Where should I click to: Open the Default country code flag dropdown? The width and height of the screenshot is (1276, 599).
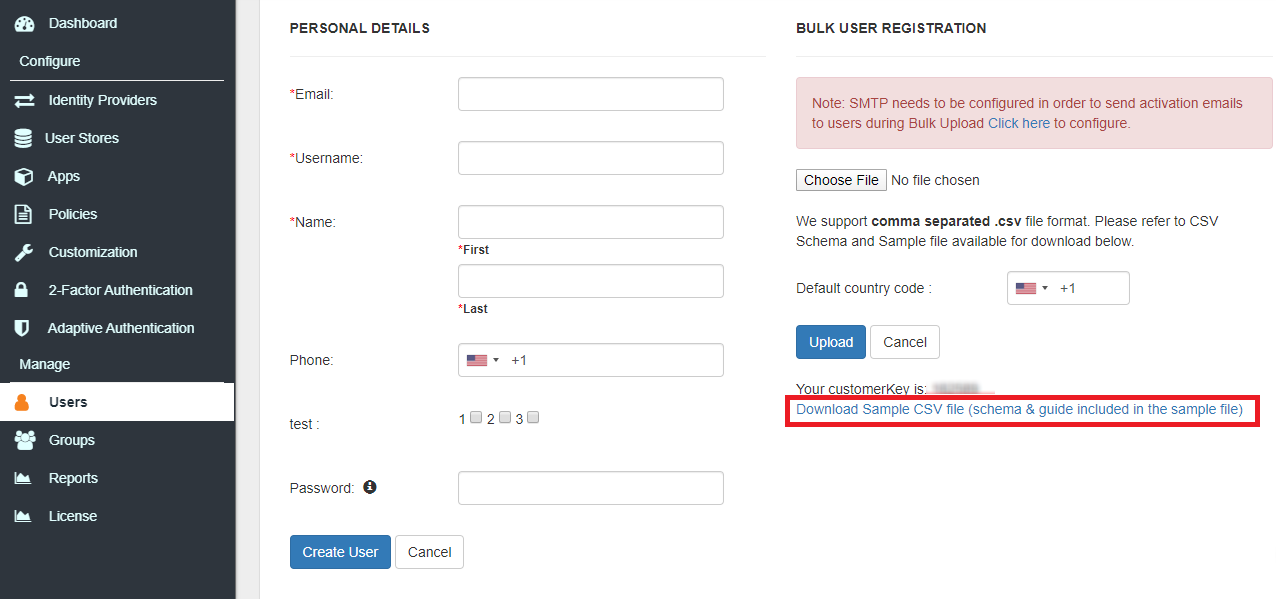pos(1031,288)
